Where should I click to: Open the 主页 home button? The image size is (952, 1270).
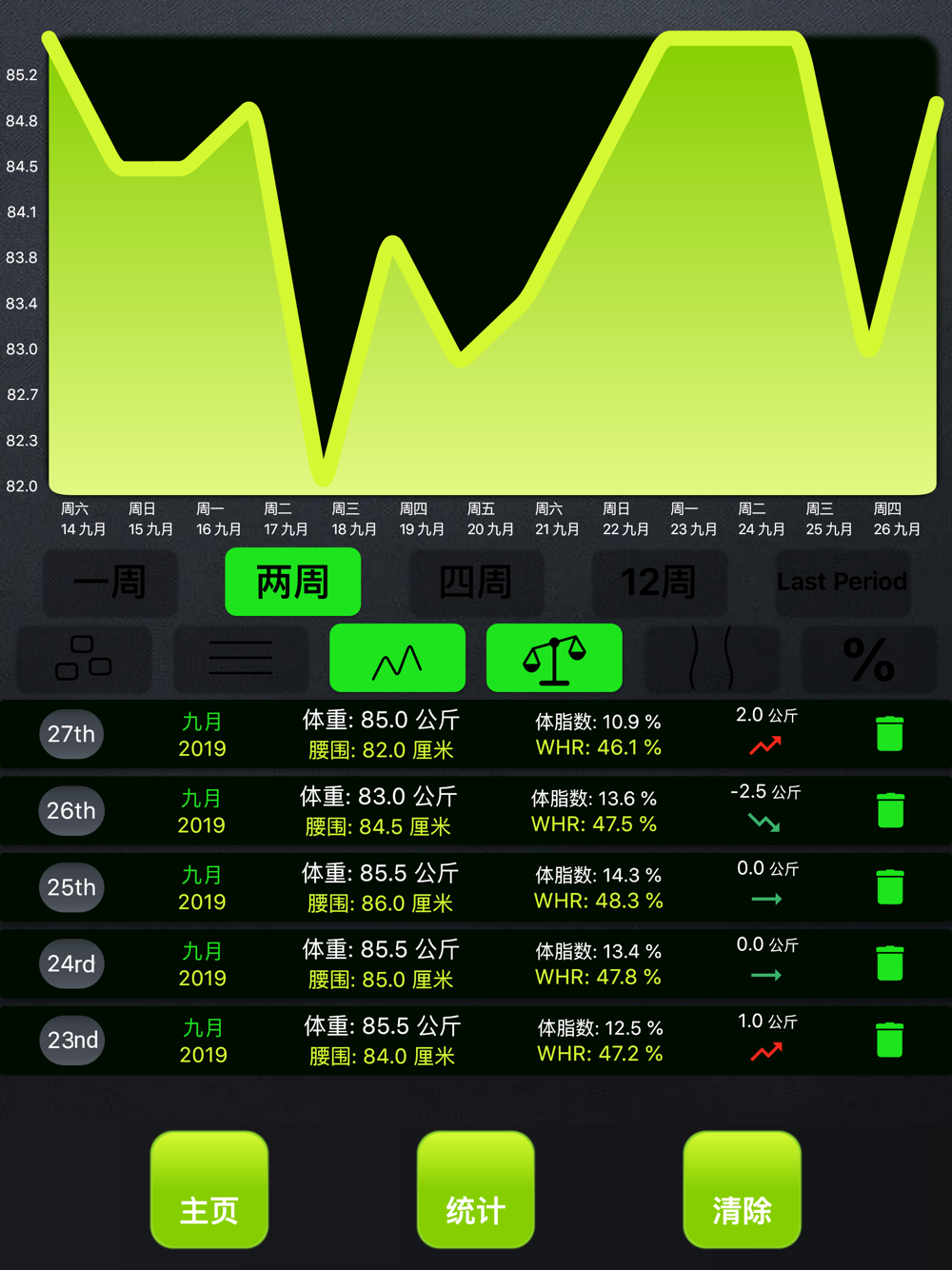pyautogui.click(x=209, y=1189)
